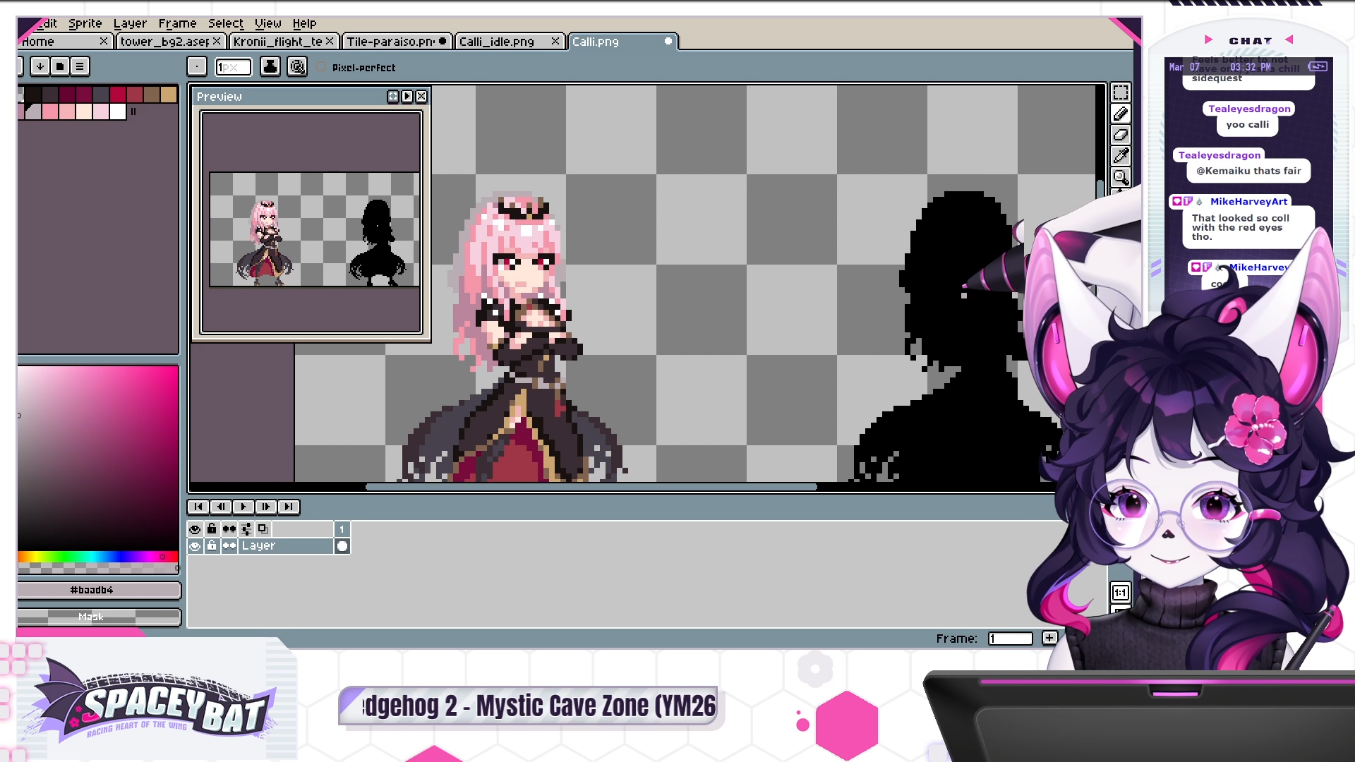
Task: Open timeline settings icon in header
Action: [246, 529]
